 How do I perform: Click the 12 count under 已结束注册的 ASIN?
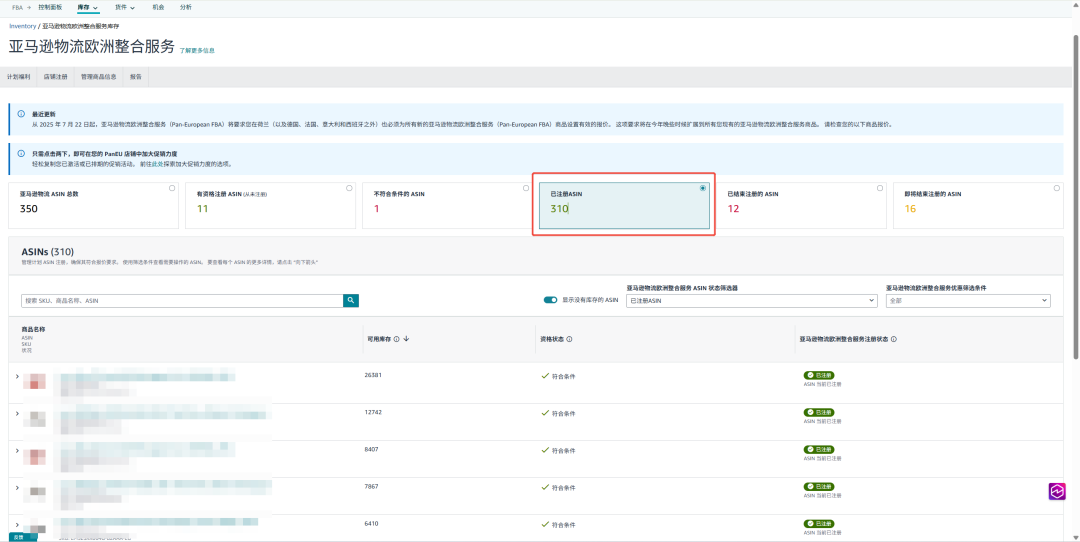coord(733,209)
